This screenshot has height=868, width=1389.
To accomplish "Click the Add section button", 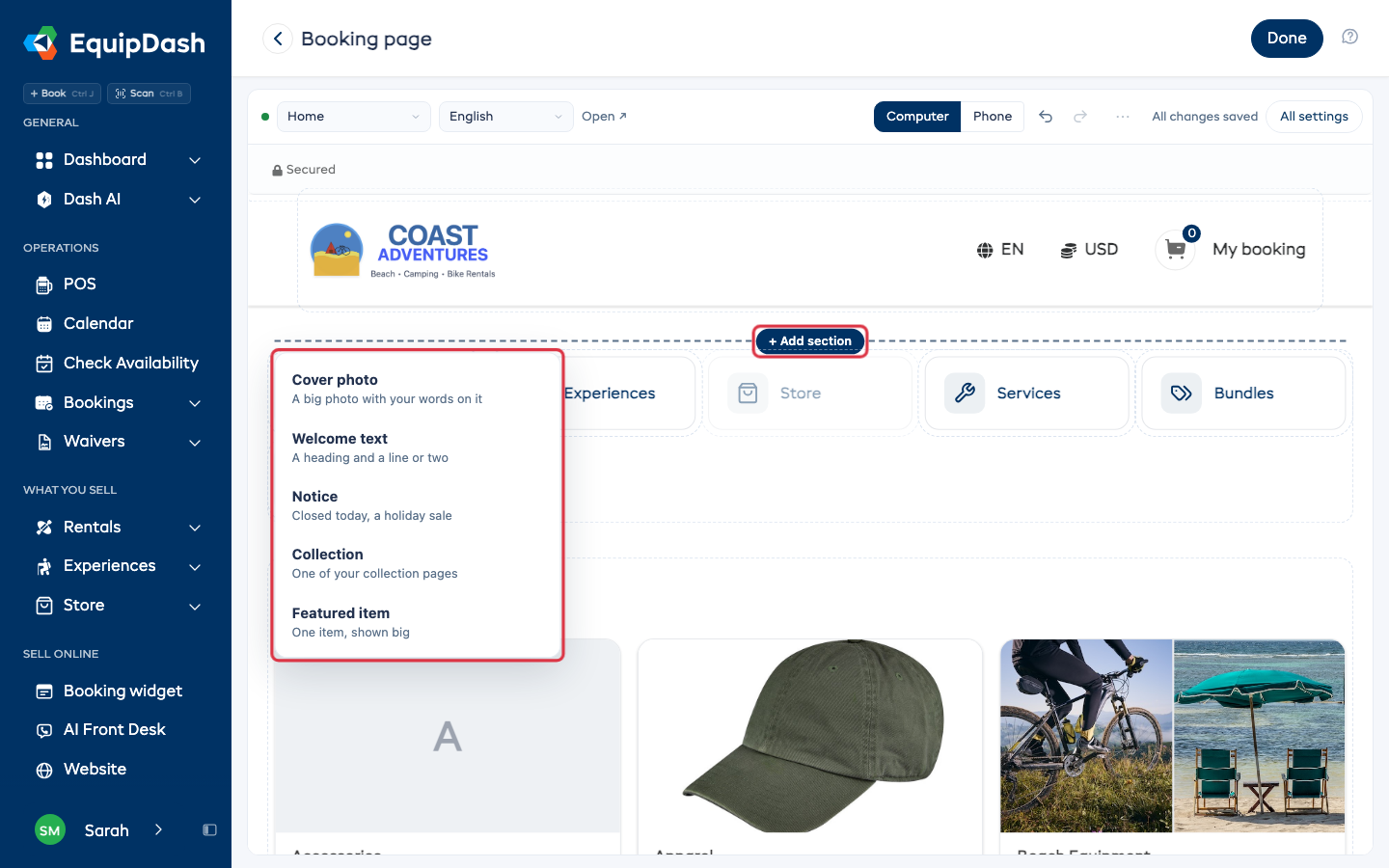I will [x=810, y=341].
